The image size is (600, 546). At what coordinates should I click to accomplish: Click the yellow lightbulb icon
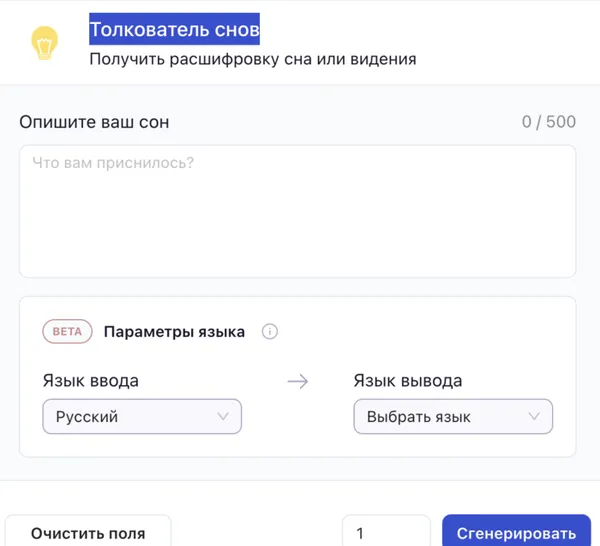coord(43,42)
